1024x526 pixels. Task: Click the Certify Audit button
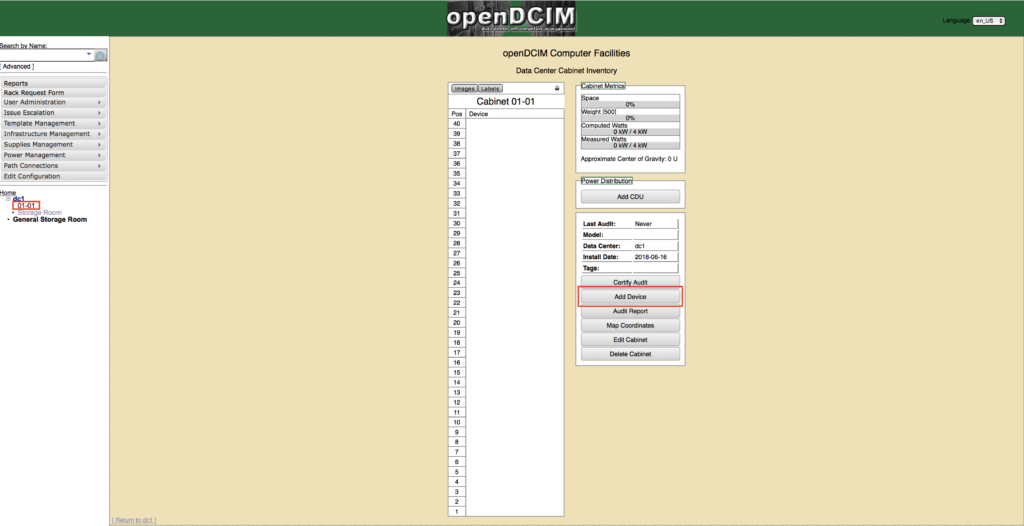(x=630, y=282)
